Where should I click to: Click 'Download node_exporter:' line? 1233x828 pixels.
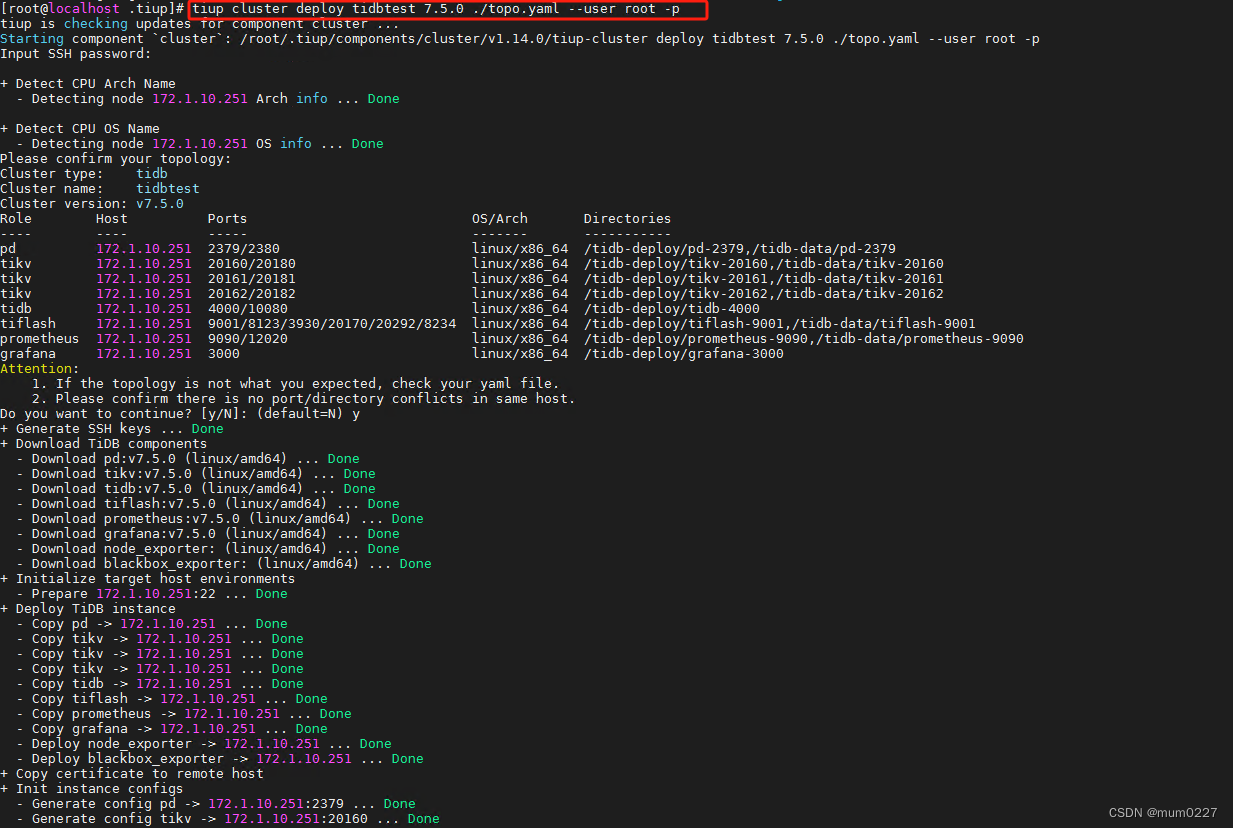coord(208,549)
